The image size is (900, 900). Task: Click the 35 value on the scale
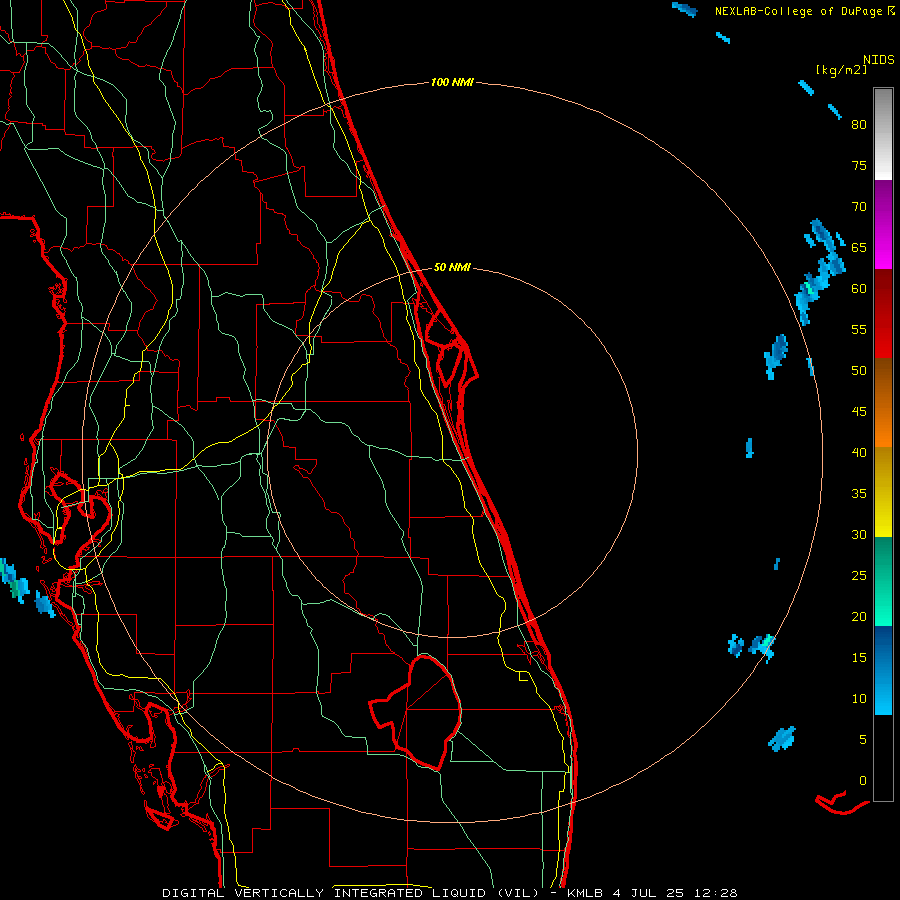click(x=859, y=494)
